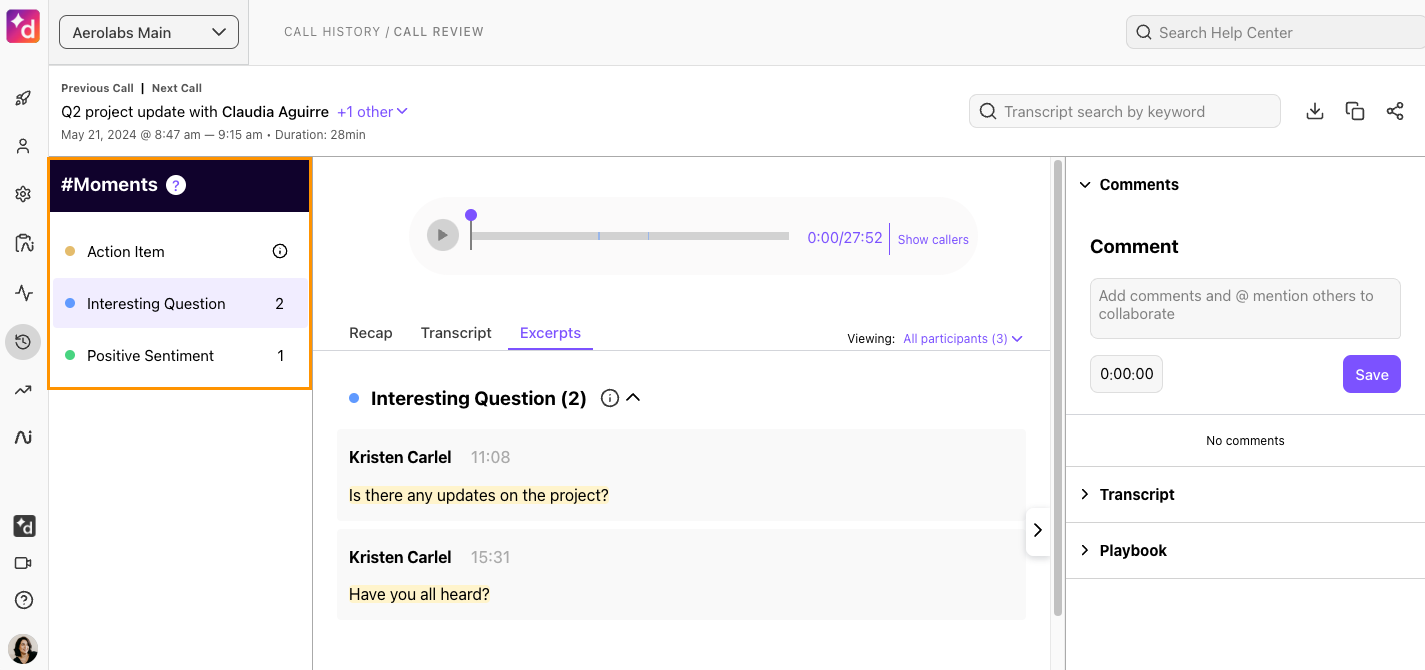Click the 15:31 excerpt timestamp

tap(490, 557)
